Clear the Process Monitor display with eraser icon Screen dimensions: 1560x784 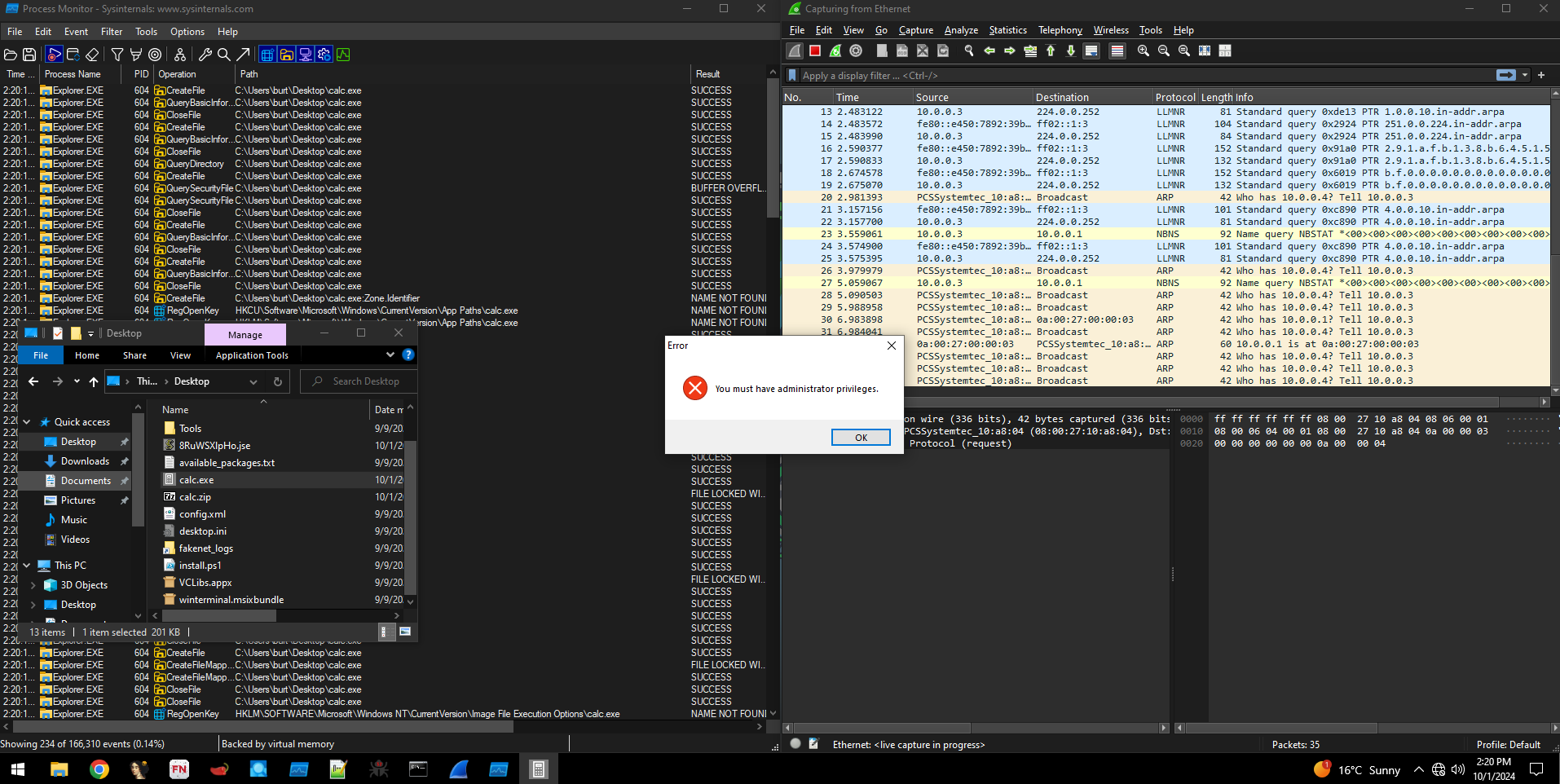[x=92, y=55]
